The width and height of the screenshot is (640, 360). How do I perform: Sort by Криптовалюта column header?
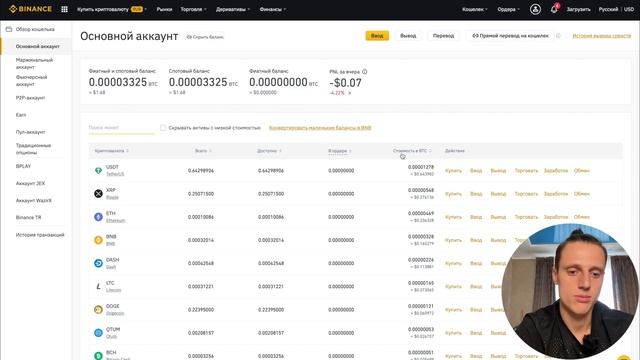[111, 151]
